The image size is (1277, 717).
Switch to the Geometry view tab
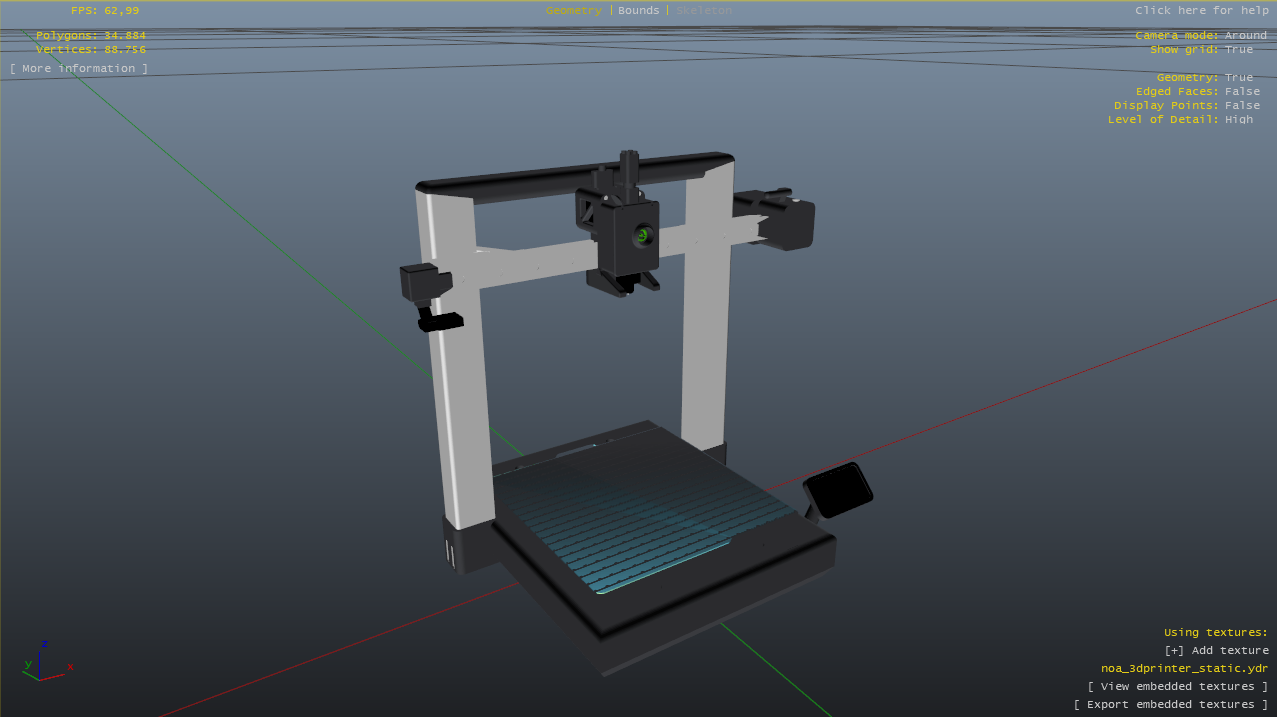click(574, 10)
